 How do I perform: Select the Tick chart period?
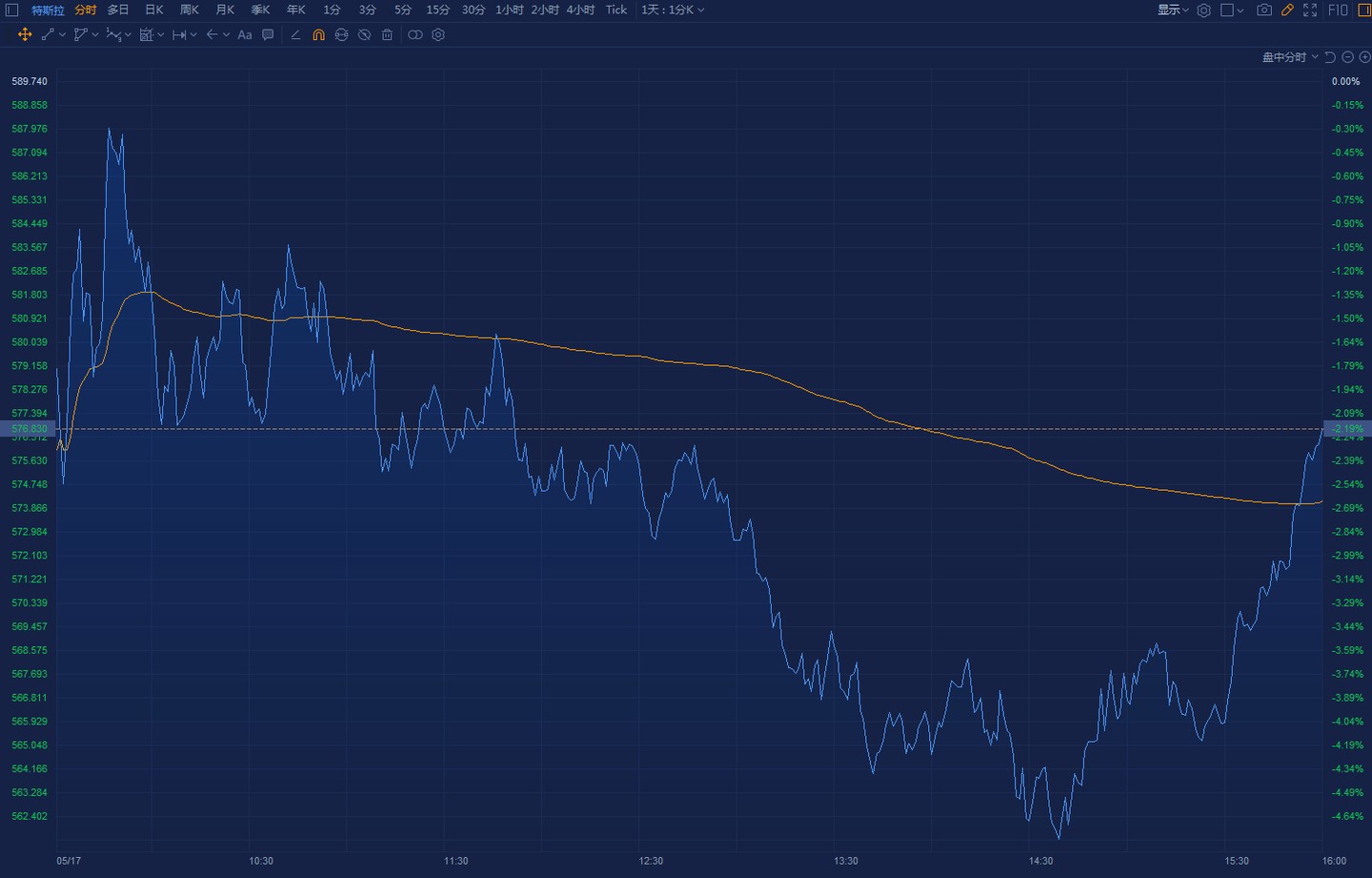click(x=616, y=10)
